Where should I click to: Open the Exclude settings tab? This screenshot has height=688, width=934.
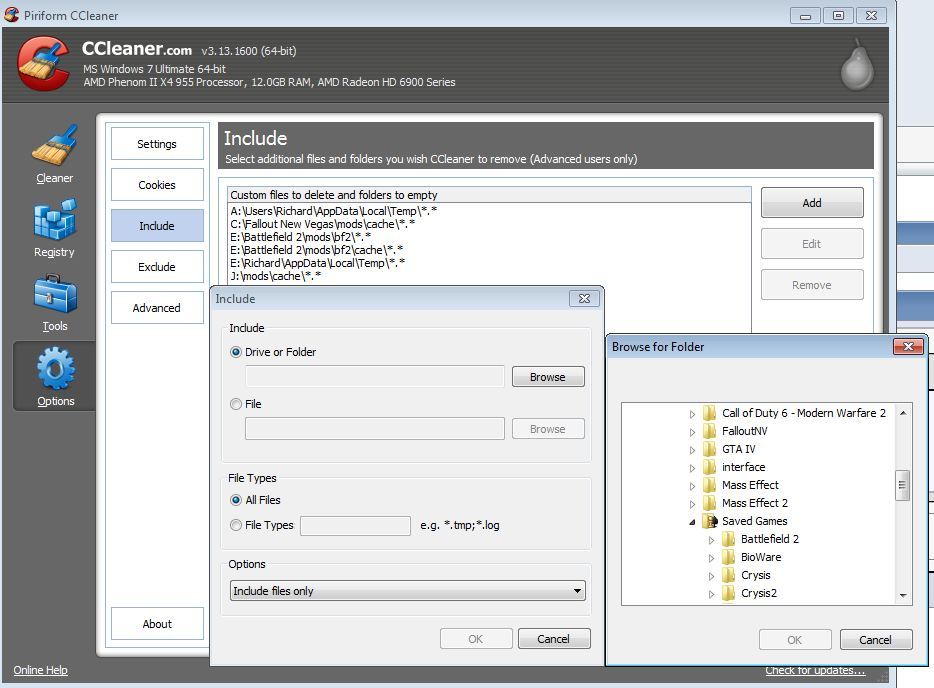click(x=157, y=267)
